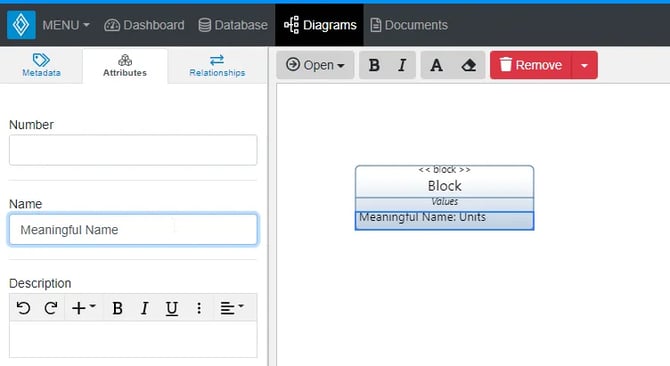Screen dimensions: 670x366
Task: Open the plus insert menu in Description
Action: (x=84, y=307)
